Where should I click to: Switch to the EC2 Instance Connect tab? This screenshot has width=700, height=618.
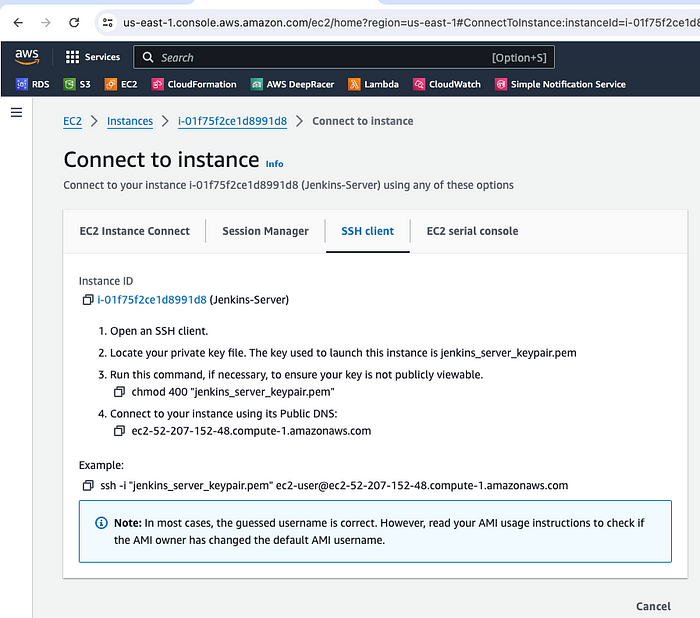point(134,231)
